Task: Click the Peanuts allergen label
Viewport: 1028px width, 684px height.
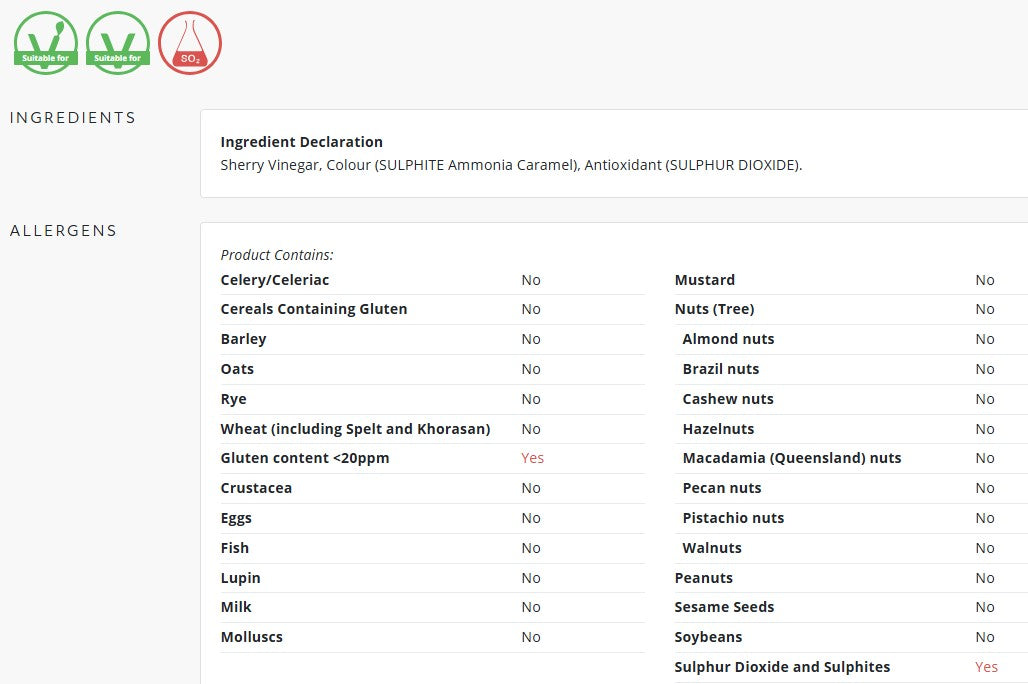Action: click(703, 578)
